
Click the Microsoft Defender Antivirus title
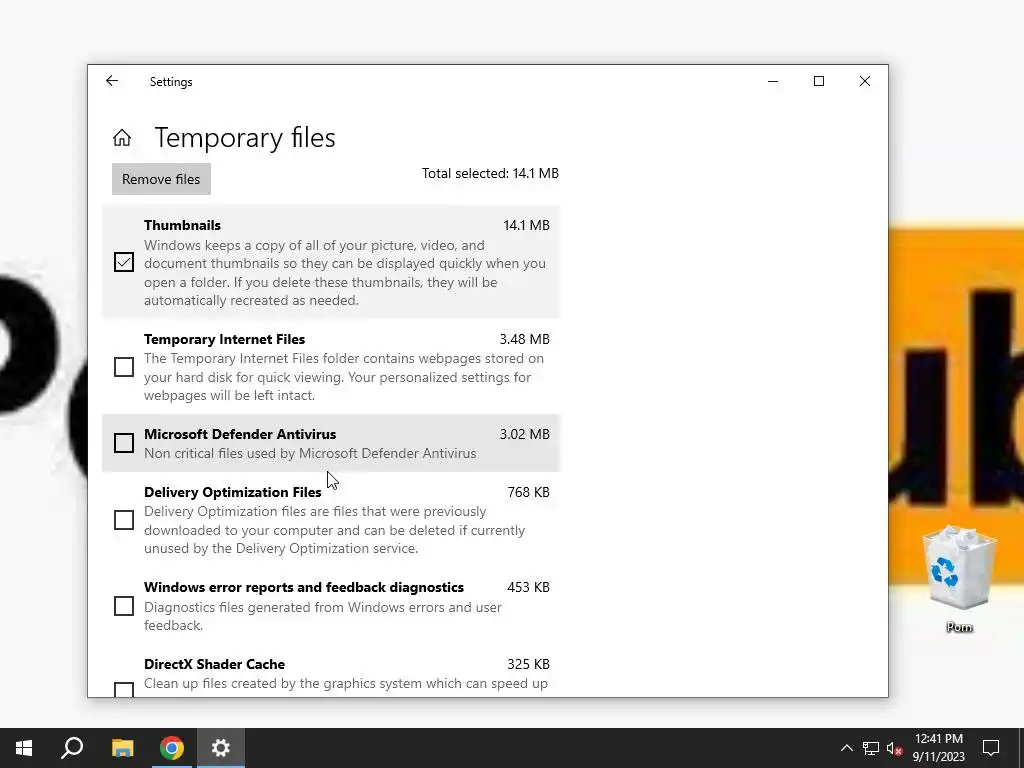click(x=240, y=434)
